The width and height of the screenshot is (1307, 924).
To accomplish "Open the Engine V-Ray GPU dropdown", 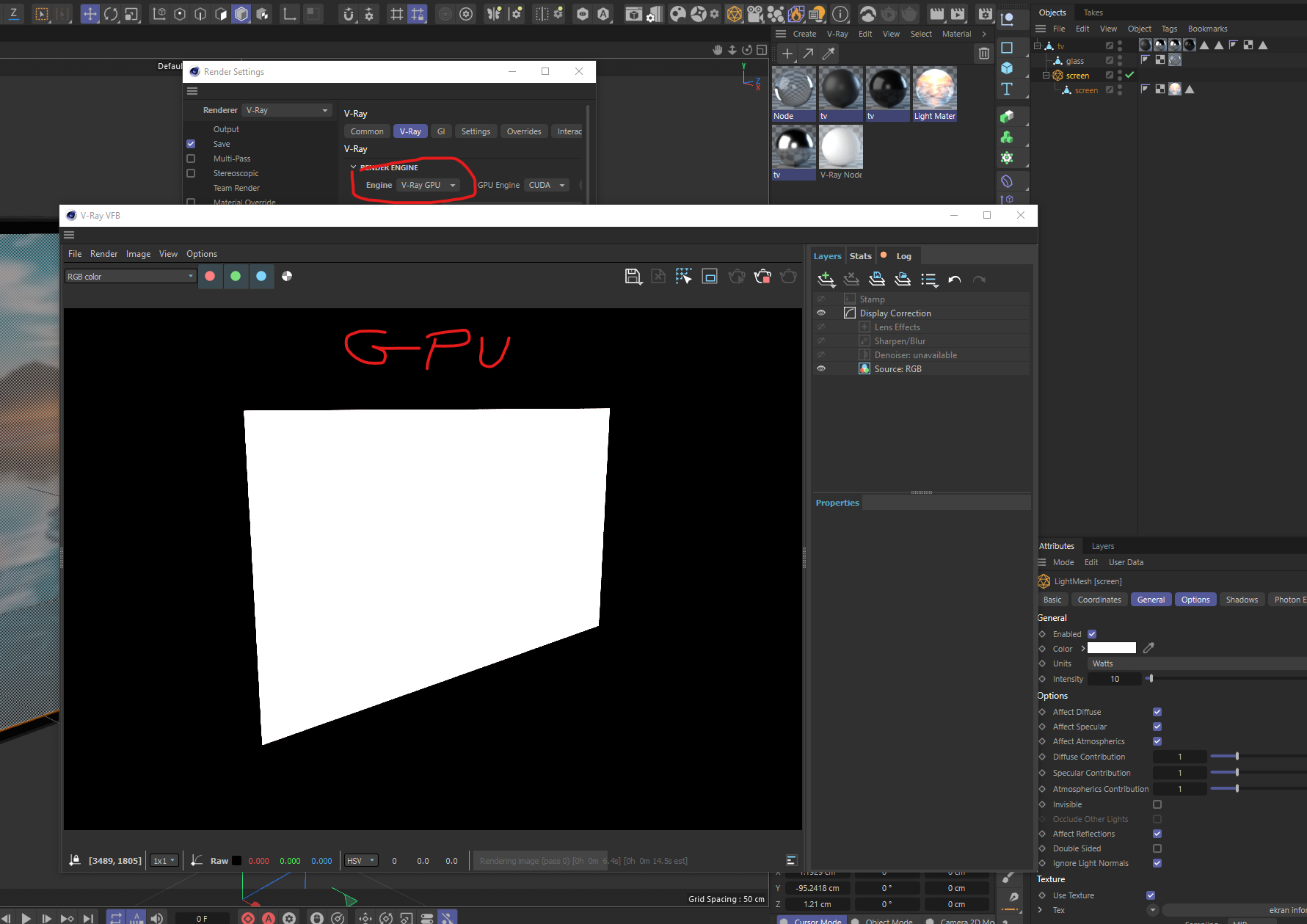I will (x=428, y=185).
